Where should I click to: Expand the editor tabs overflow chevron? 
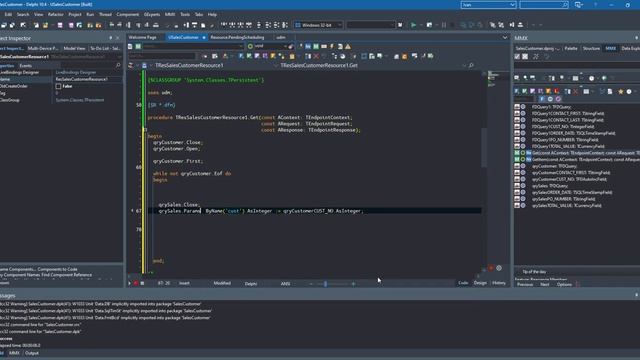pos(505,38)
